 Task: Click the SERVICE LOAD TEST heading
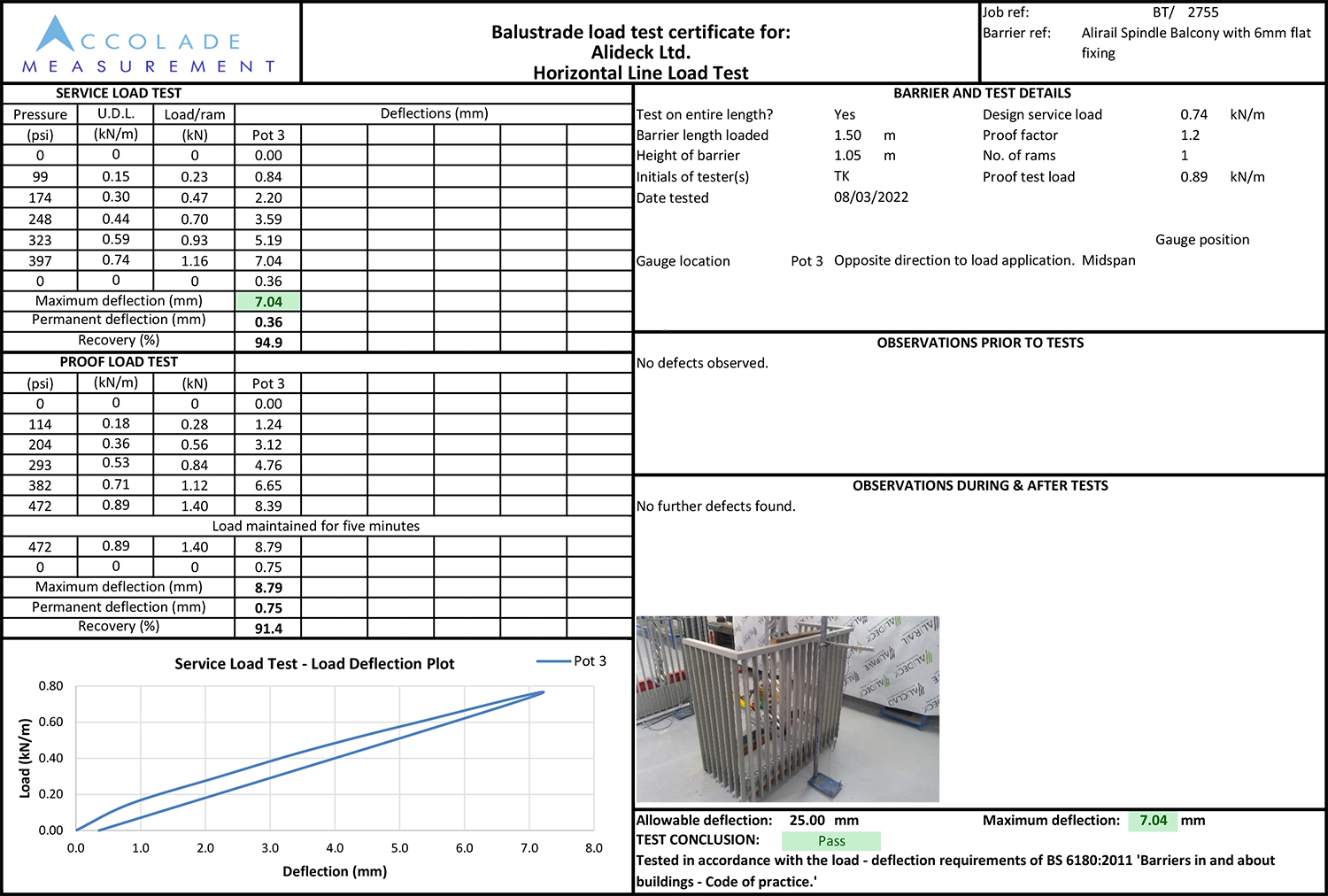tap(119, 93)
